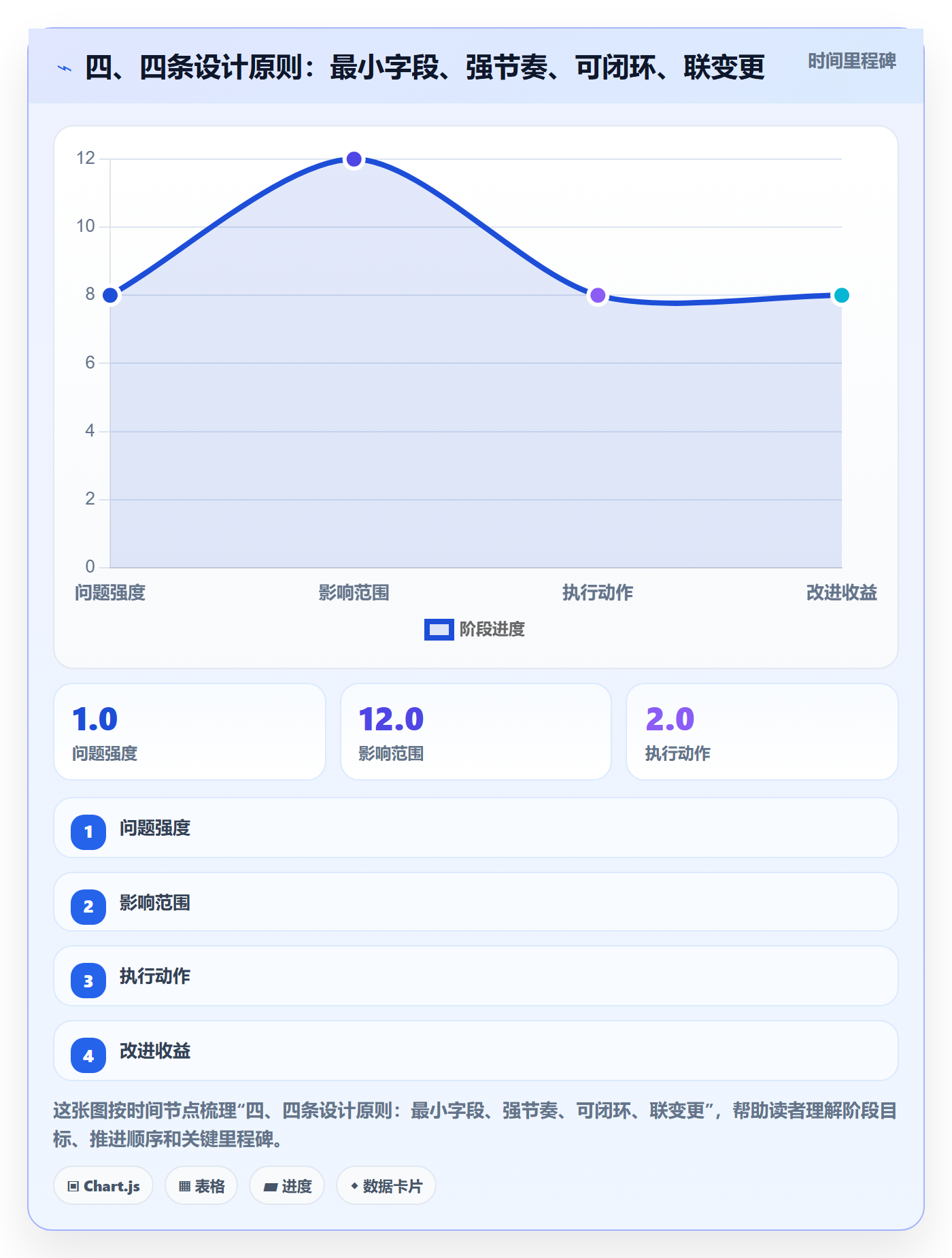Select the cyan 改进收益 data point
Screen dimensions: 952x1258
click(841, 295)
